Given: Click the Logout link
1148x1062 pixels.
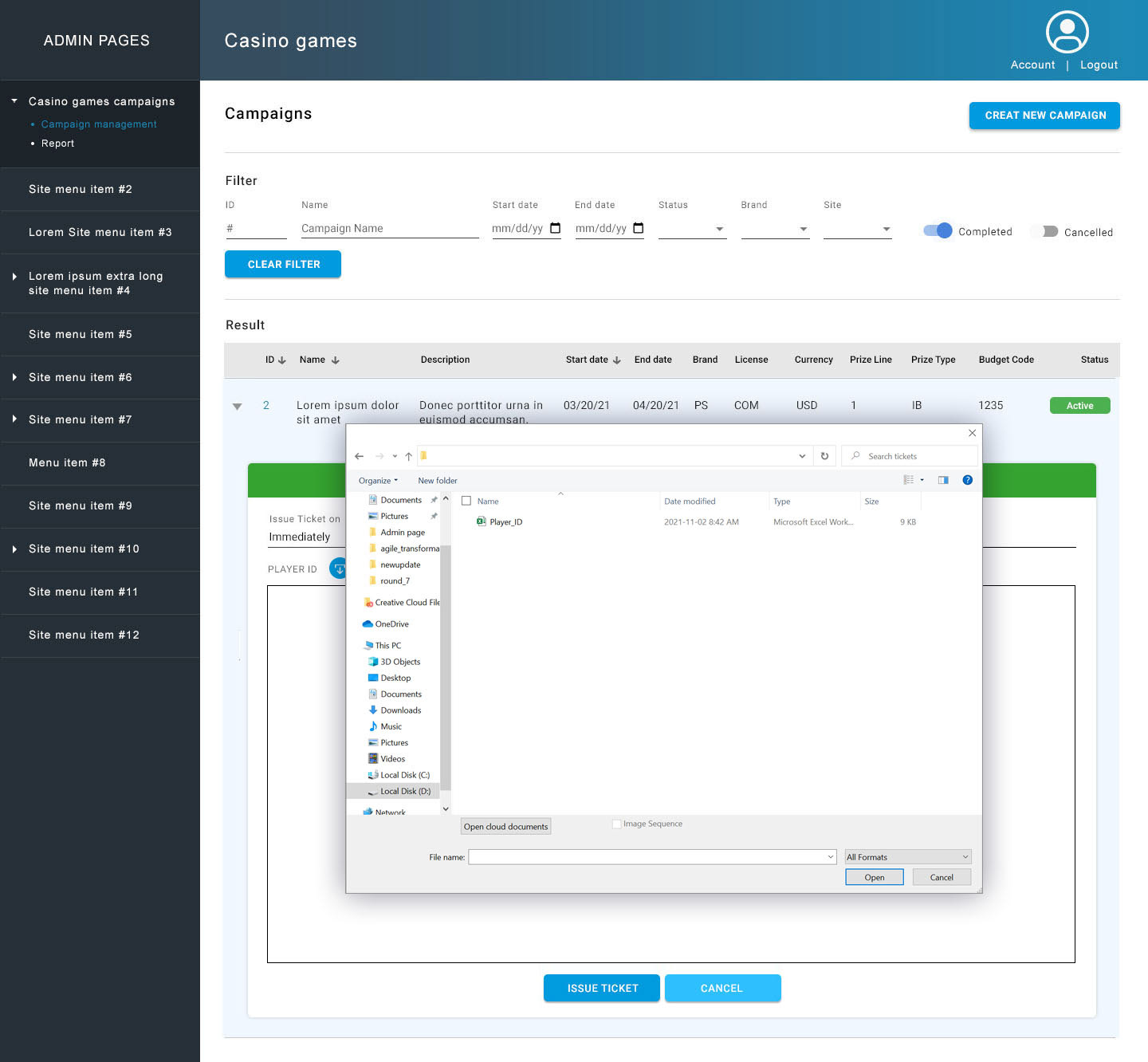Looking at the screenshot, I should [x=1099, y=65].
